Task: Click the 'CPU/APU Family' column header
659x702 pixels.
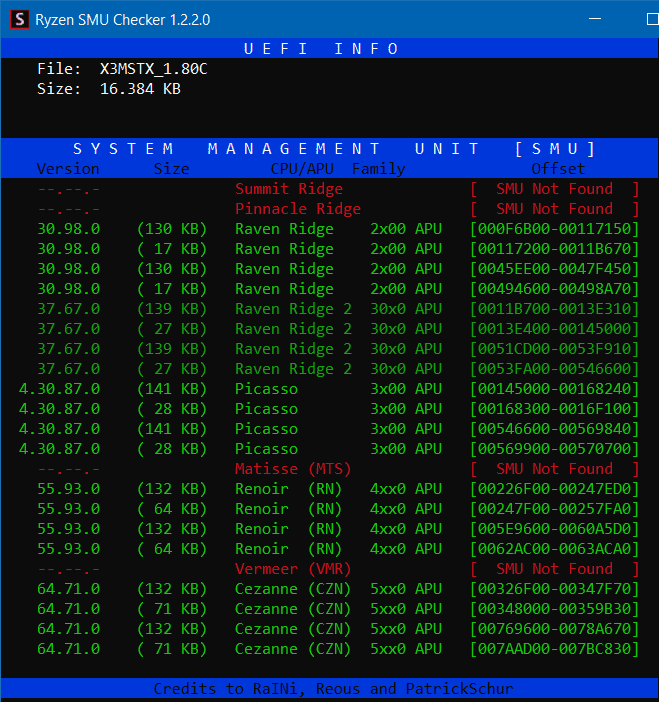Action: click(338, 169)
